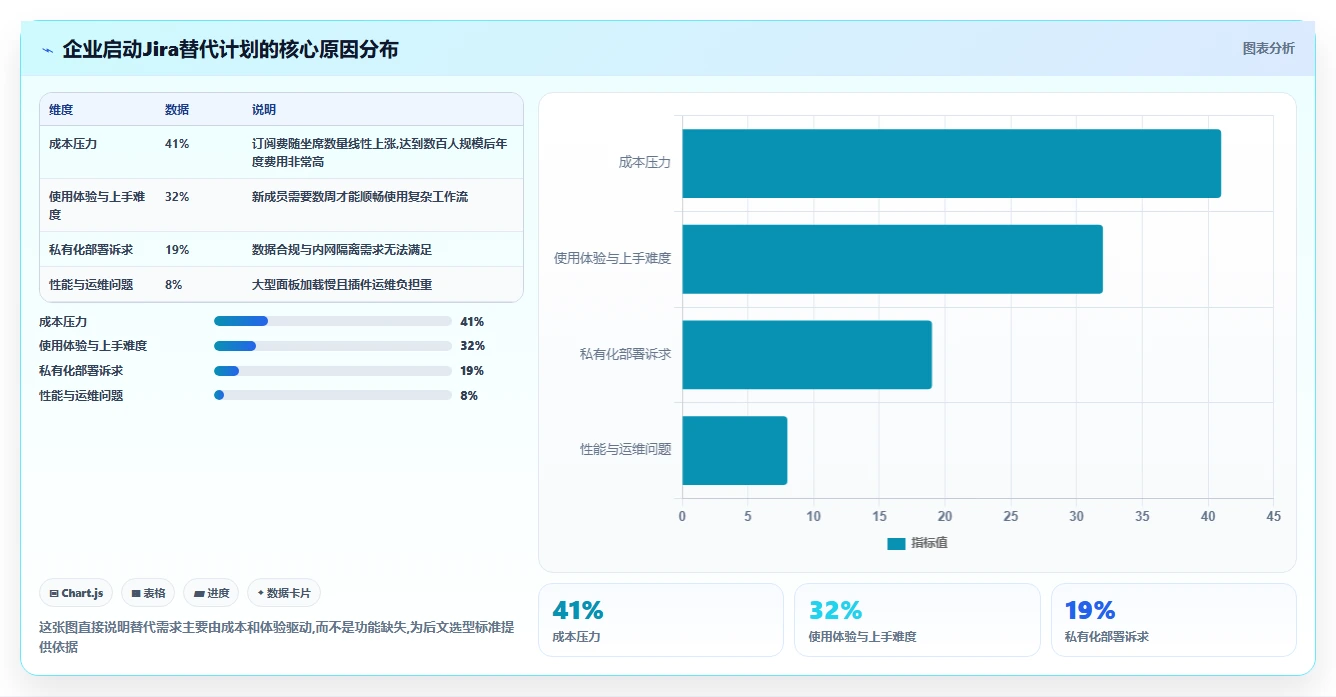Click the 新成员需要数周才能顺畅使用复杂工作流 description
Viewport: 1336px width, 697px height.
(360, 197)
